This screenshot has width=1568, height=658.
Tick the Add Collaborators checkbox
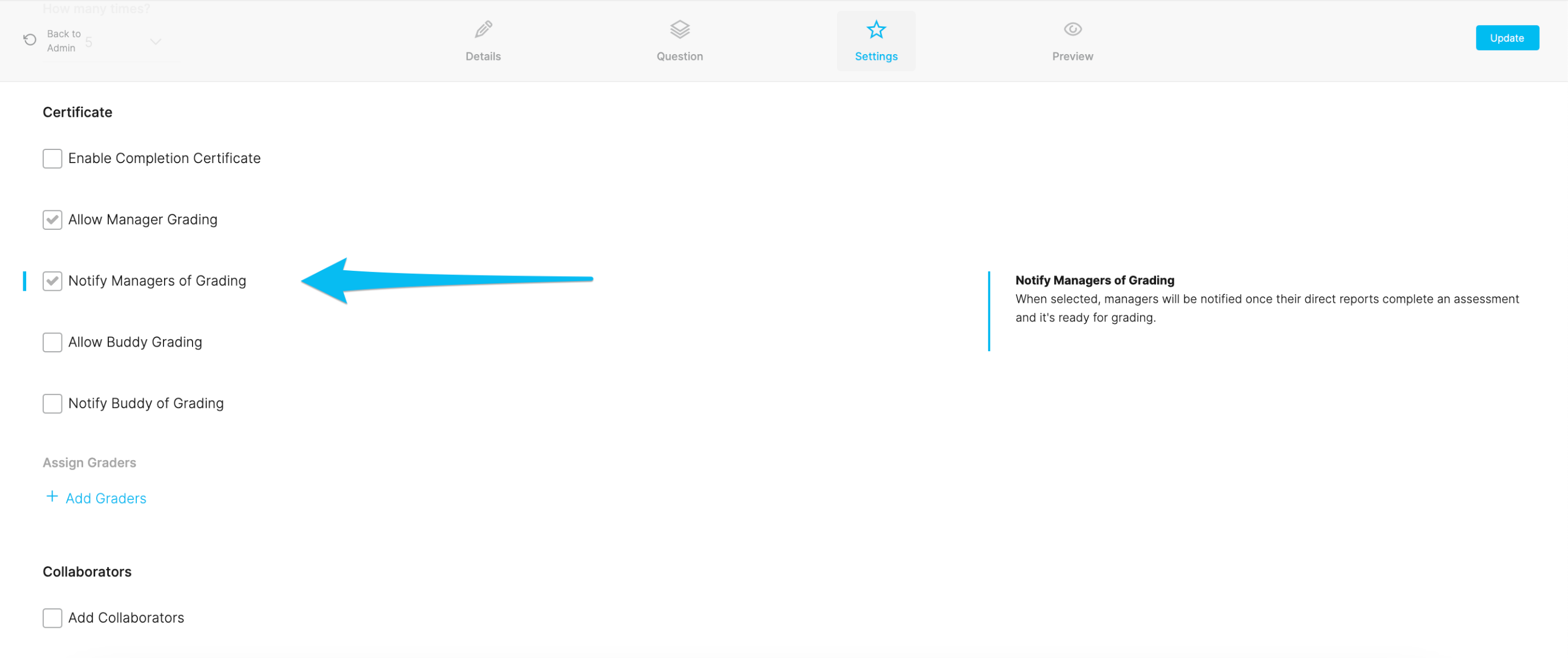pos(52,618)
